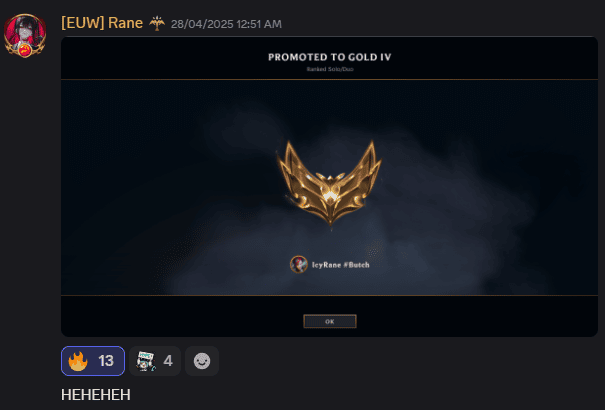
Task: Toggle the fire reaction with 13
Action: tap(93, 361)
